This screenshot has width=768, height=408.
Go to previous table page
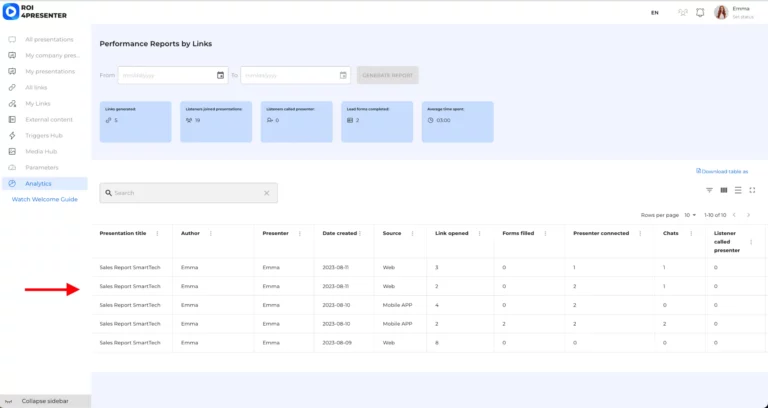[x=734, y=215]
